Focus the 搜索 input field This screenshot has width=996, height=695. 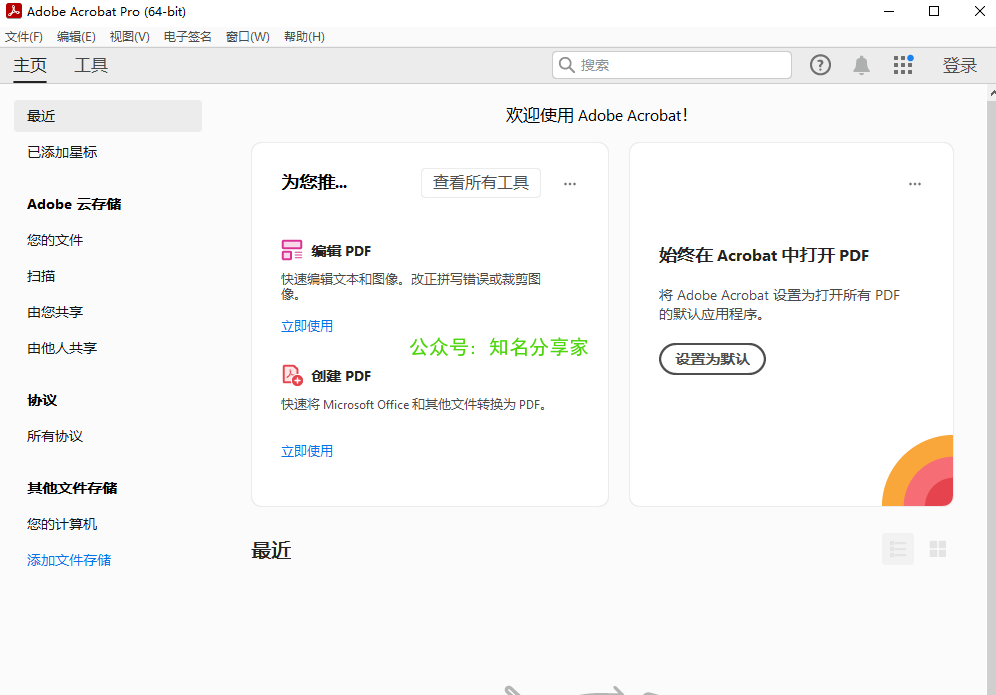[x=672, y=65]
